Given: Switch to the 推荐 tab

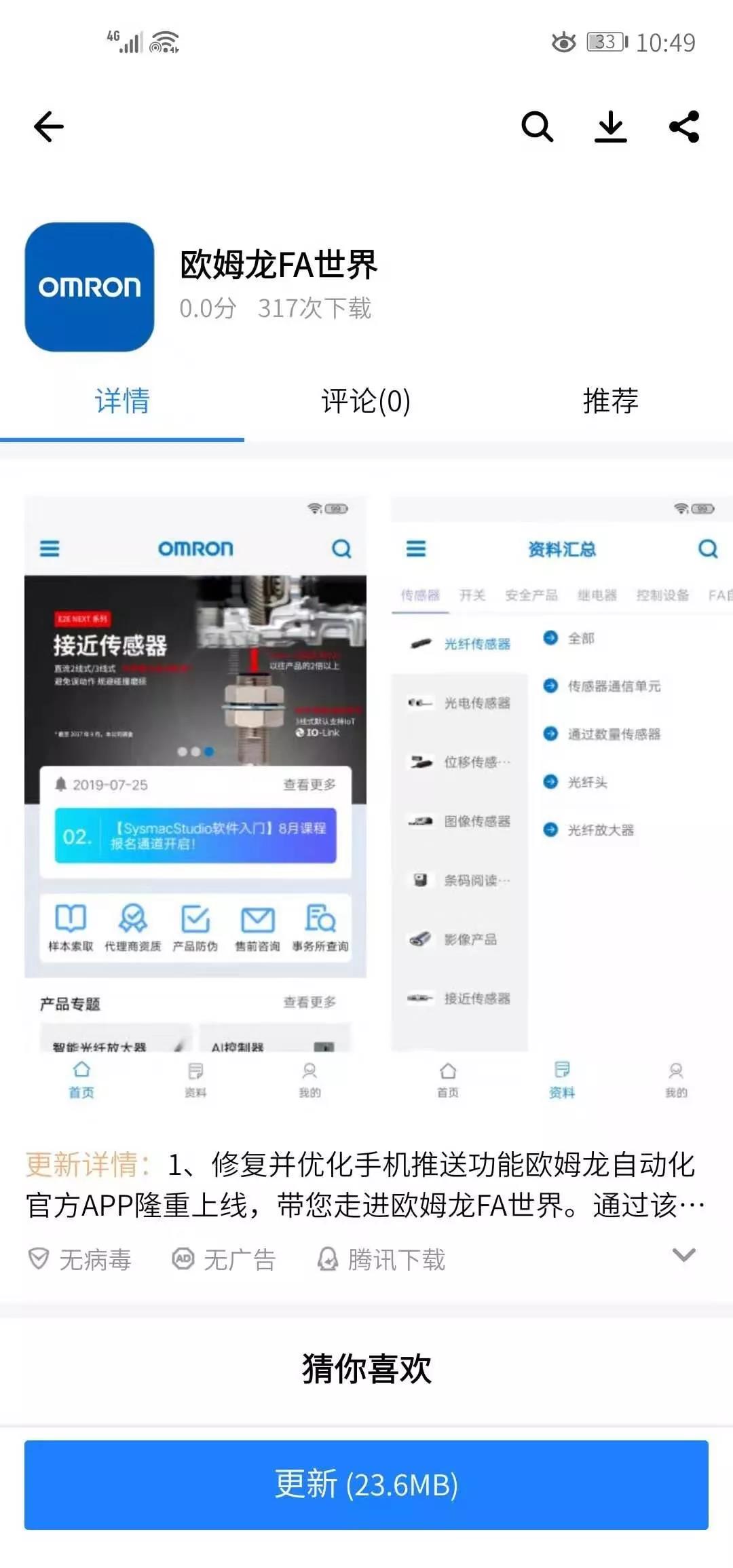Looking at the screenshot, I should click(610, 401).
